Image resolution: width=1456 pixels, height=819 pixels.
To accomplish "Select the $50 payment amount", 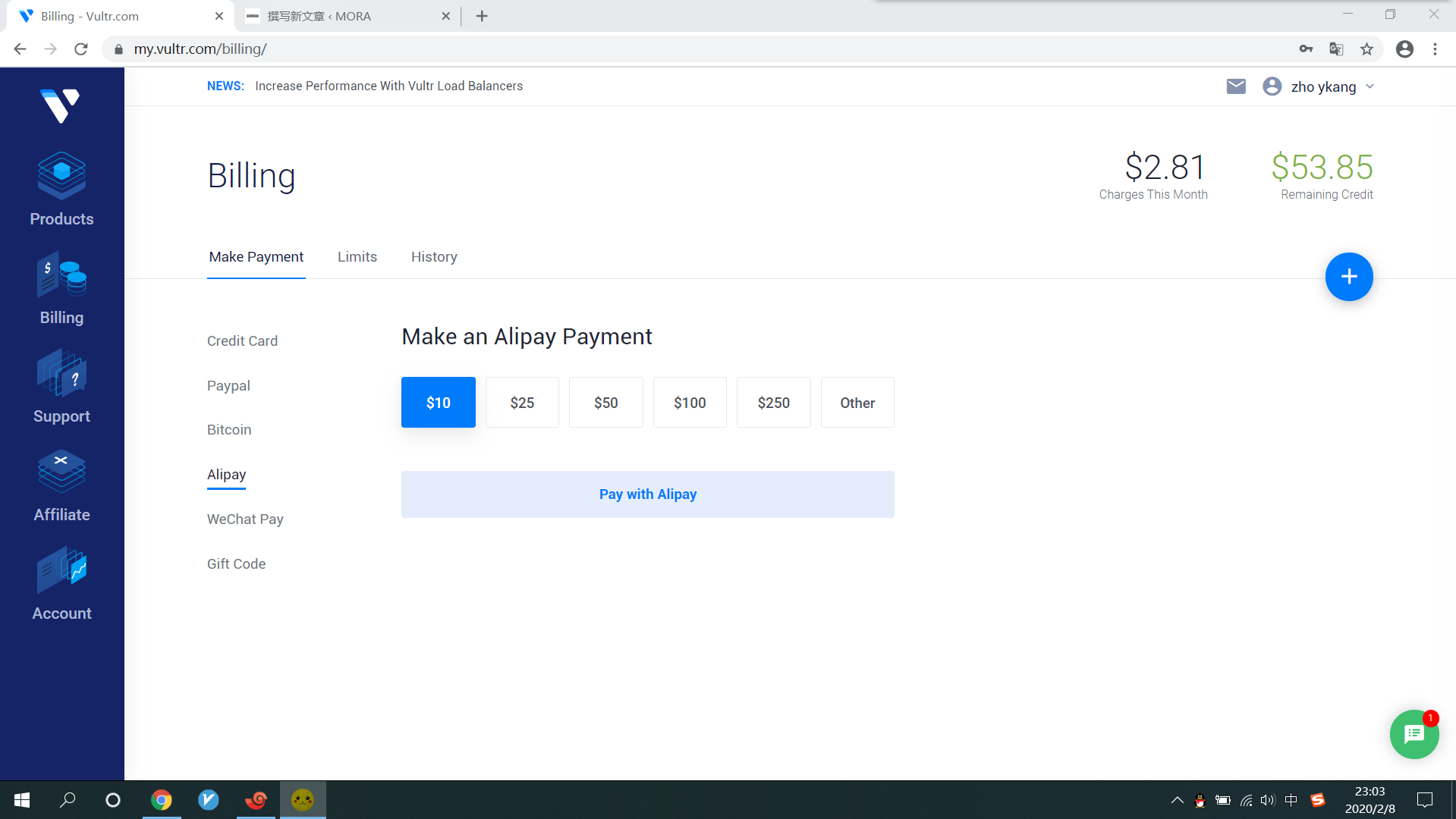I will pyautogui.click(x=606, y=403).
